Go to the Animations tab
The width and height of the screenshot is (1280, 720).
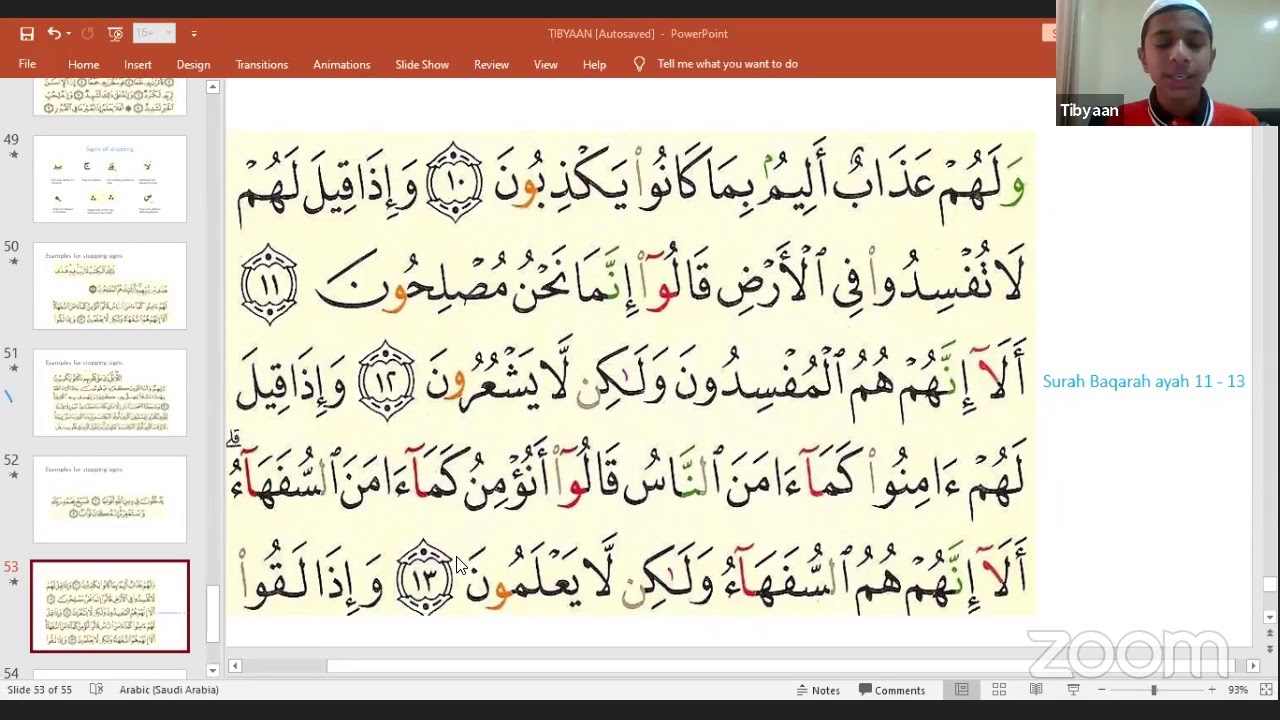click(x=341, y=64)
